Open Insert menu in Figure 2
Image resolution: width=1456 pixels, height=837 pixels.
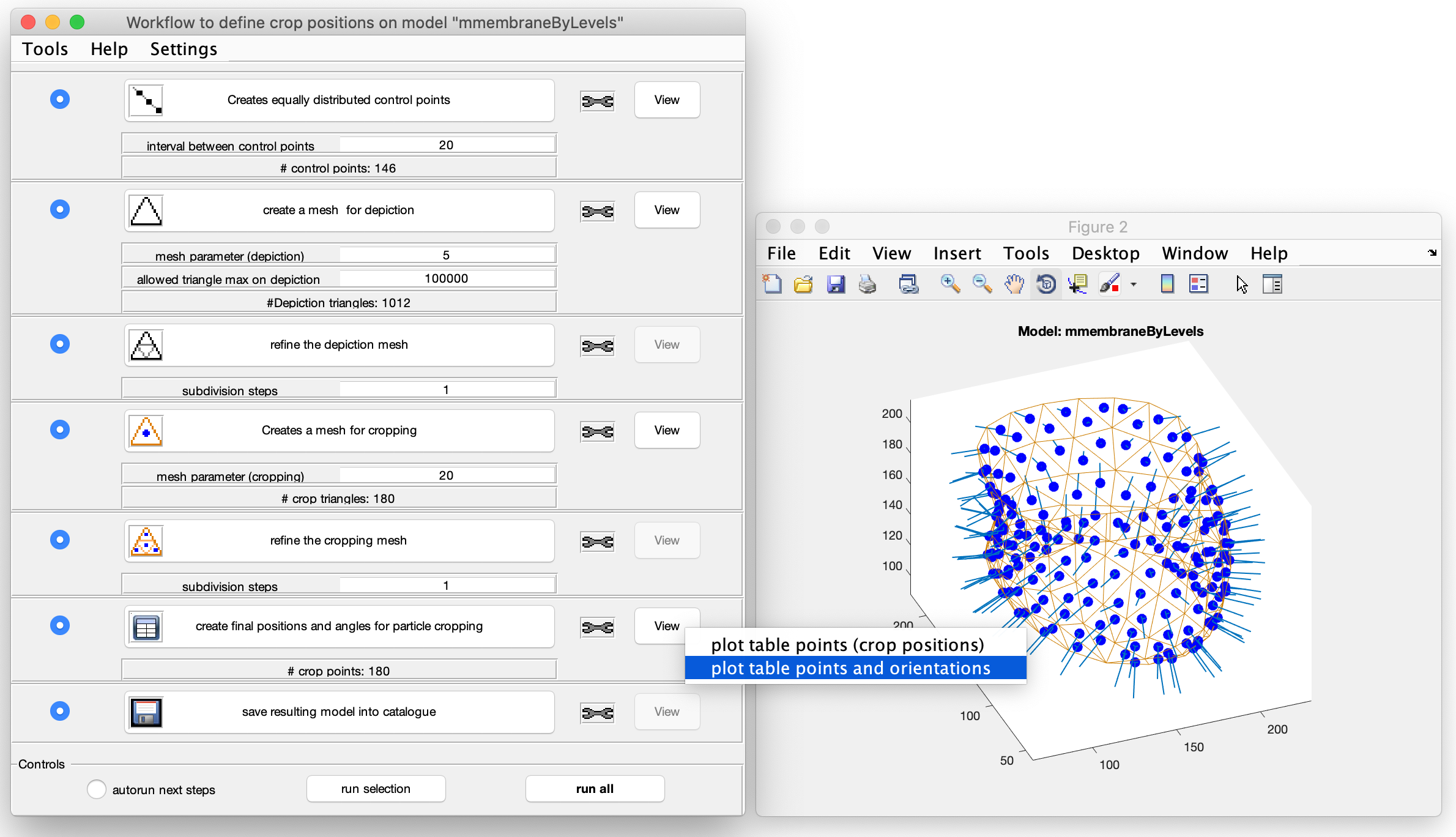coord(957,253)
